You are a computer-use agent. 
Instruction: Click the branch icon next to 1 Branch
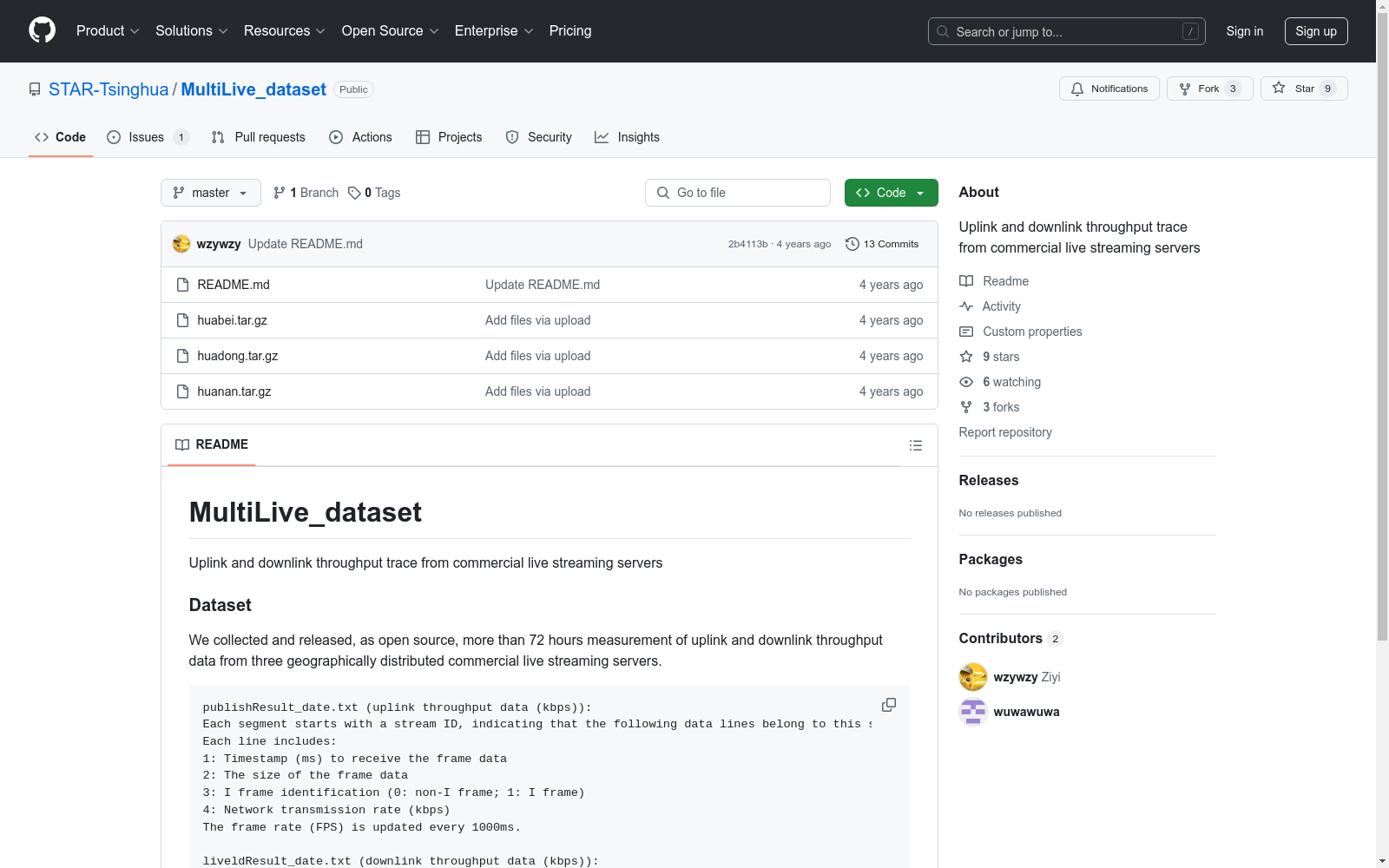280,193
